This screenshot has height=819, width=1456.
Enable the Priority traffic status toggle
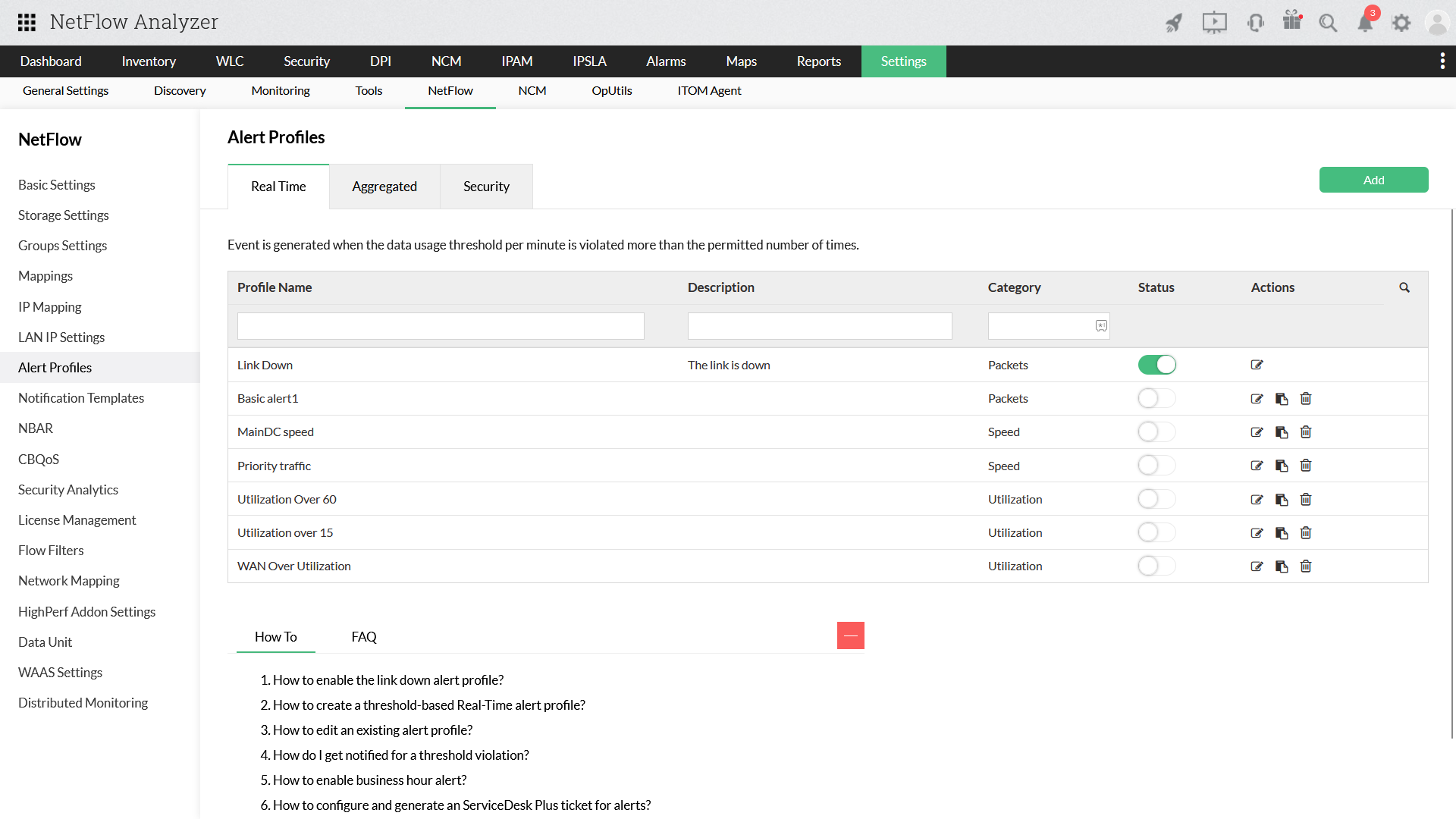point(1156,466)
